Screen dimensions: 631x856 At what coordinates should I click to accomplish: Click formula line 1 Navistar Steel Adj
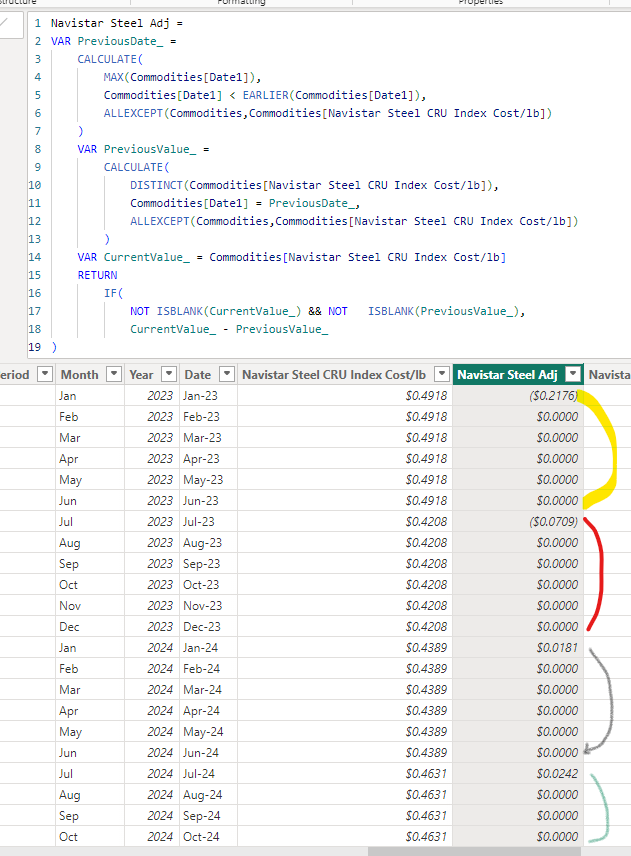coord(117,23)
